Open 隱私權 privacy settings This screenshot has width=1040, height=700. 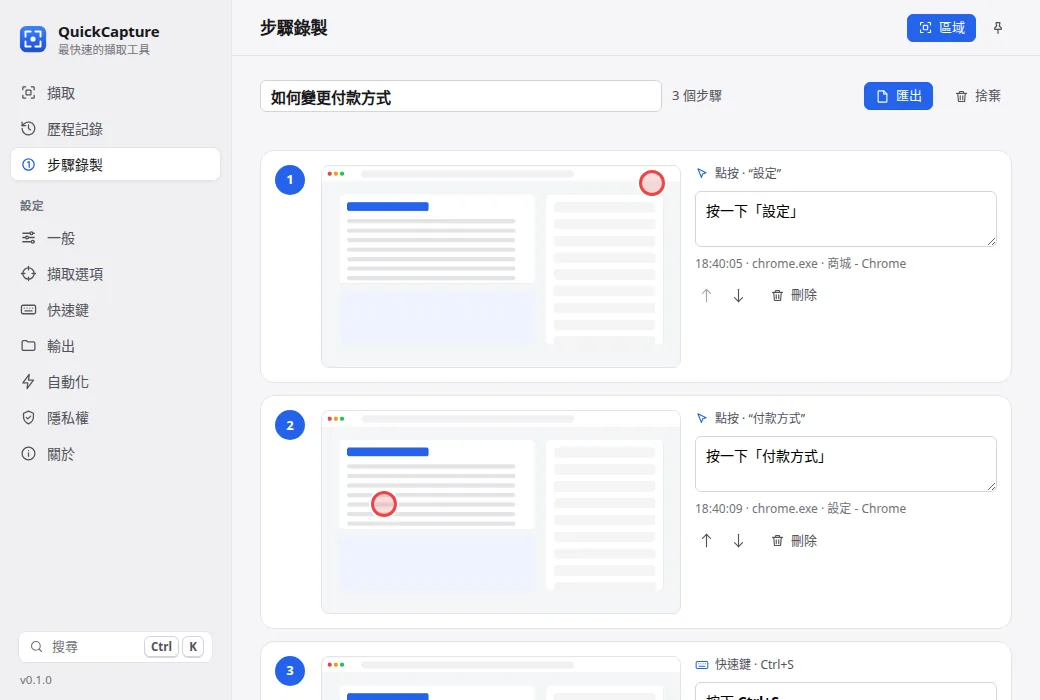(115, 417)
